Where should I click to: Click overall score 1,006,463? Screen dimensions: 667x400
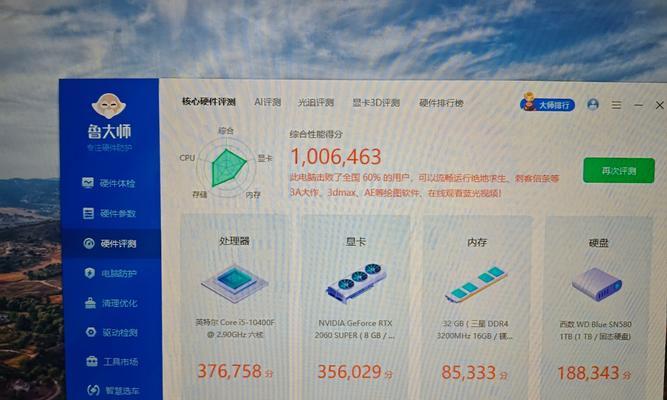coord(336,157)
